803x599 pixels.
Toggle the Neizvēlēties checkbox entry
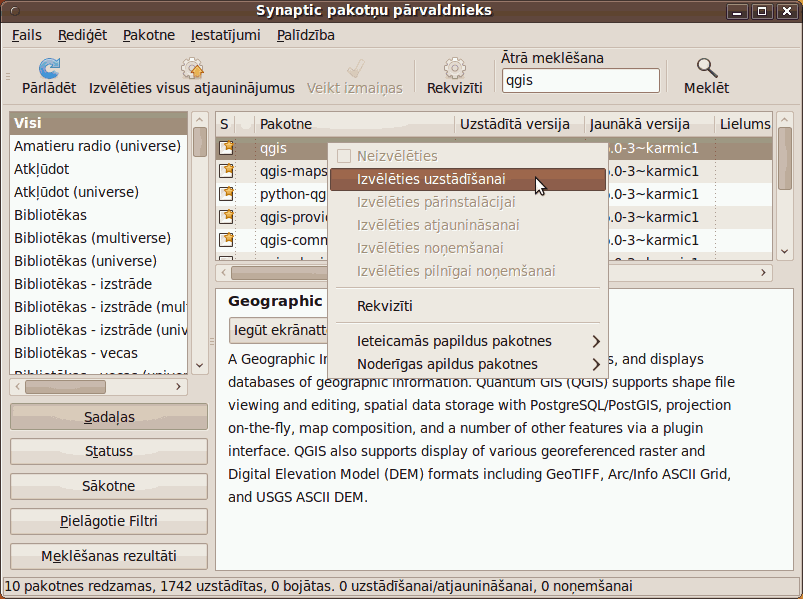point(344,156)
